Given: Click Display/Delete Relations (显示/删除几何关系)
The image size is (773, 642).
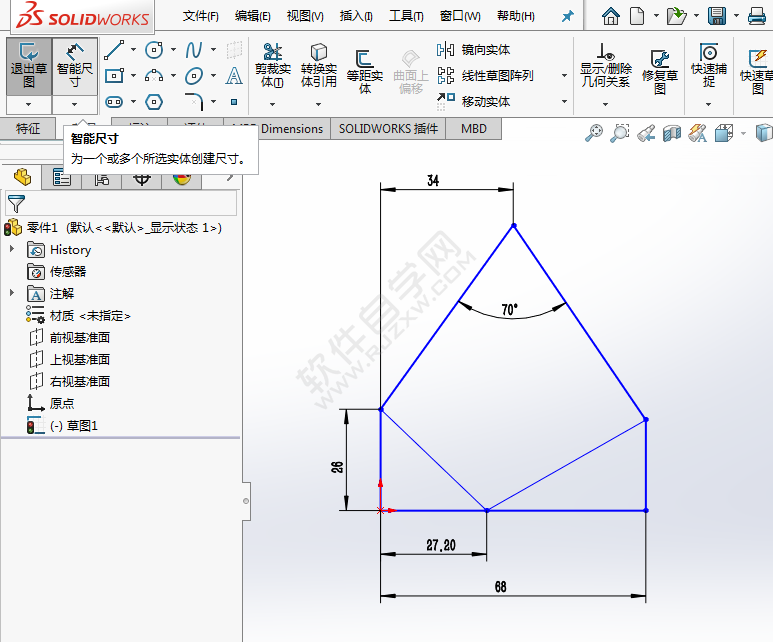Looking at the screenshot, I should [606, 66].
